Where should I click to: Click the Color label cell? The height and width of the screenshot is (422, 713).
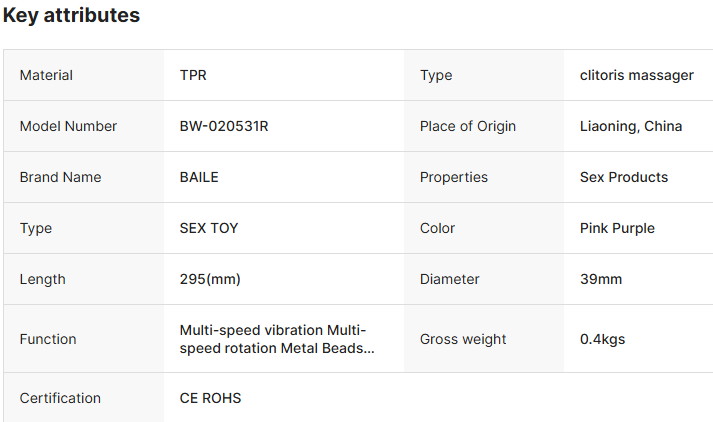[484, 228]
